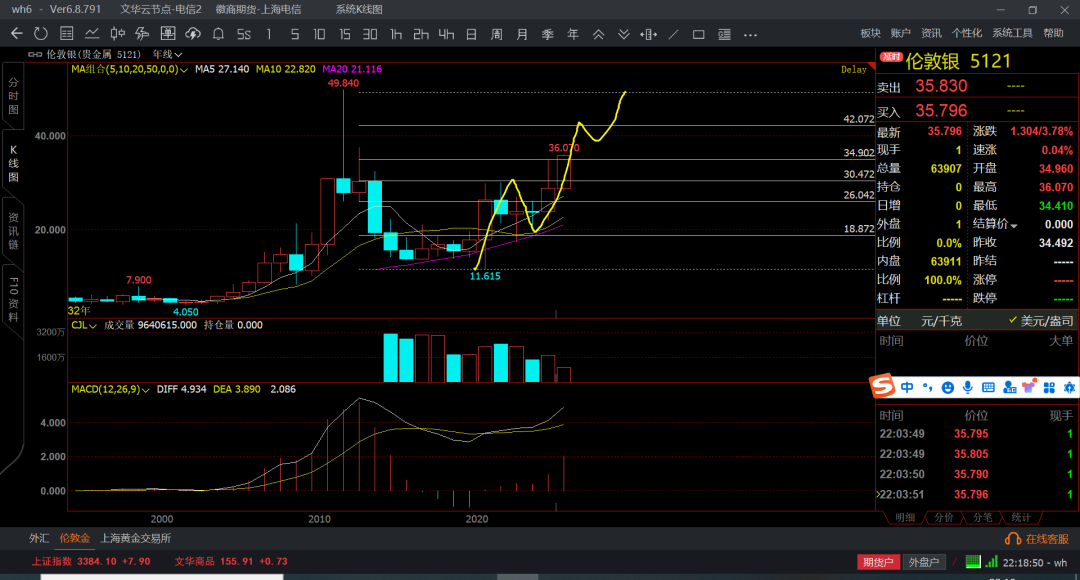Switch to the 分价 tab
Image resolution: width=1080 pixels, height=580 pixels.
pos(943,517)
